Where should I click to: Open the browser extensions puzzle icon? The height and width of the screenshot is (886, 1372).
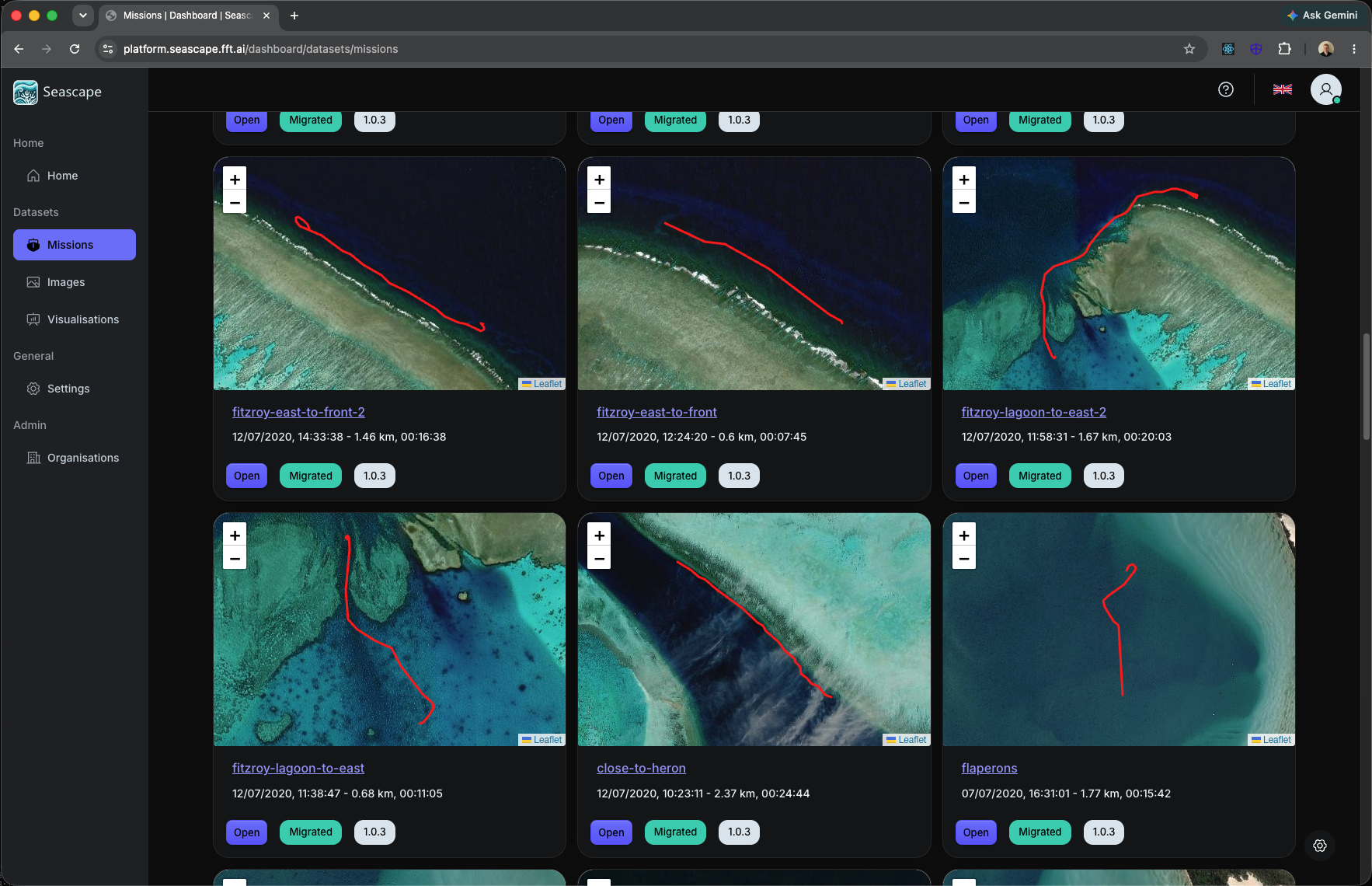(x=1284, y=49)
